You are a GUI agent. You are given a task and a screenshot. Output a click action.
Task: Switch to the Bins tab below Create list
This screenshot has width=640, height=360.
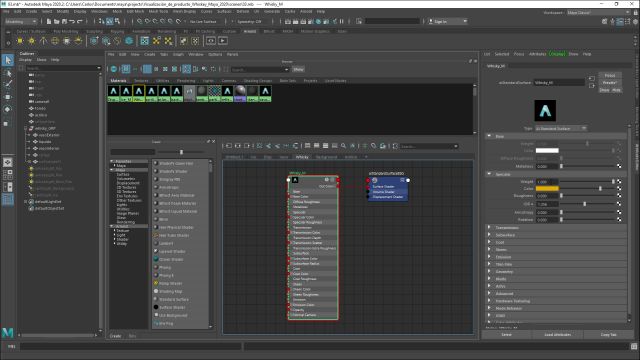(x=132, y=336)
